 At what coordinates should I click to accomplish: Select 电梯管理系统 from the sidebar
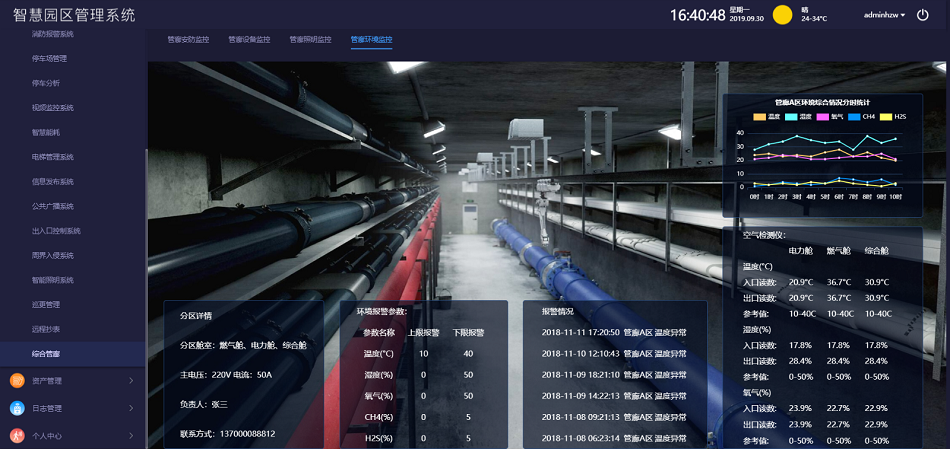click(53, 156)
